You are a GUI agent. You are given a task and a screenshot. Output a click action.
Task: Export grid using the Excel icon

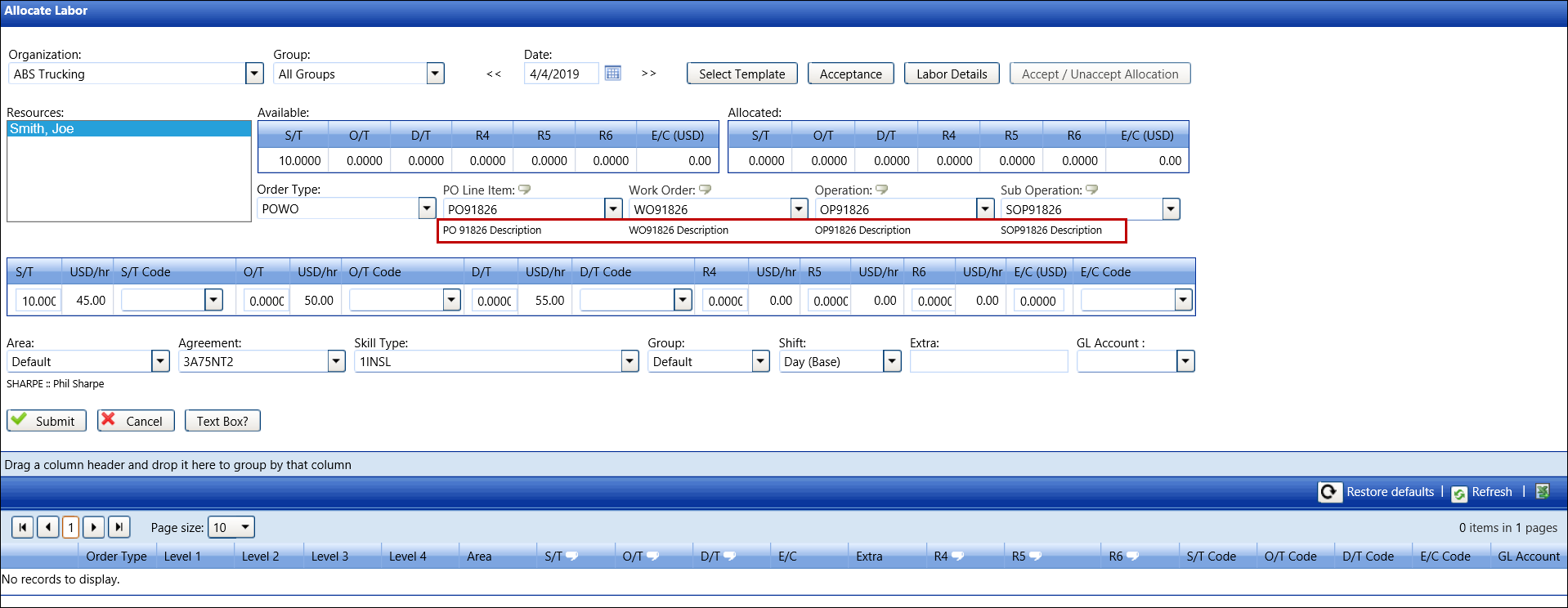click(x=1543, y=491)
